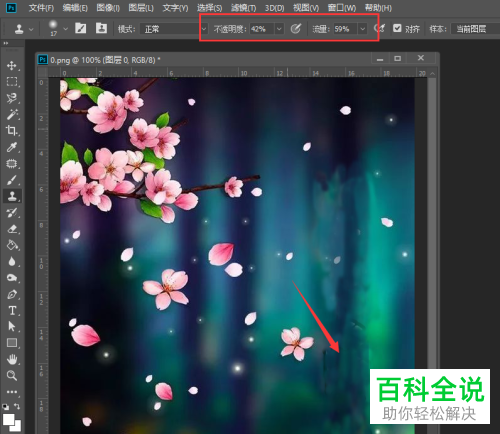Open the 编辑(E) menu
This screenshot has width=500, height=434.
(x=75, y=8)
